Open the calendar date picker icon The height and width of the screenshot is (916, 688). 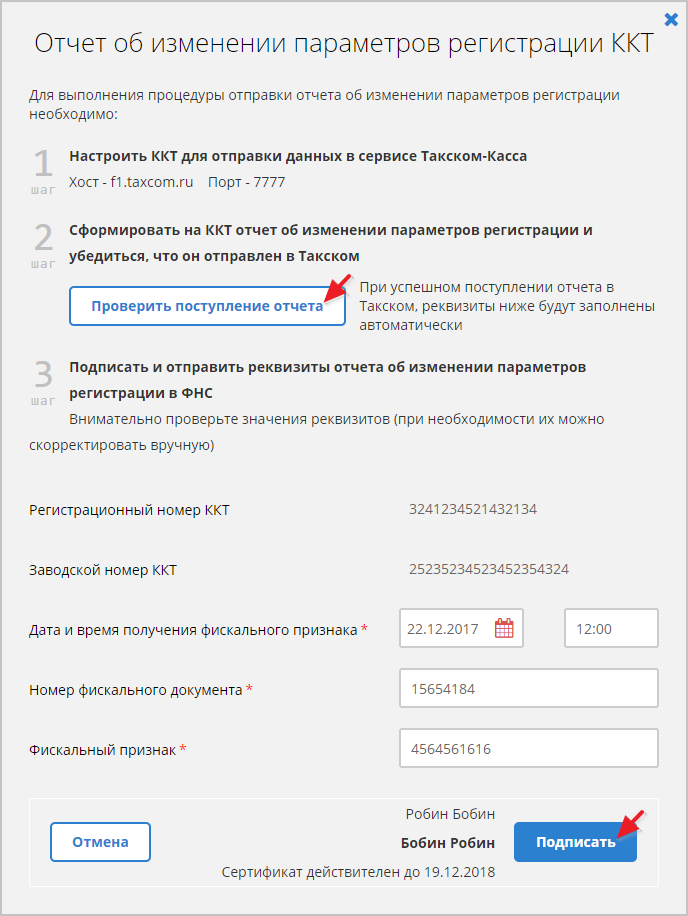click(x=504, y=629)
